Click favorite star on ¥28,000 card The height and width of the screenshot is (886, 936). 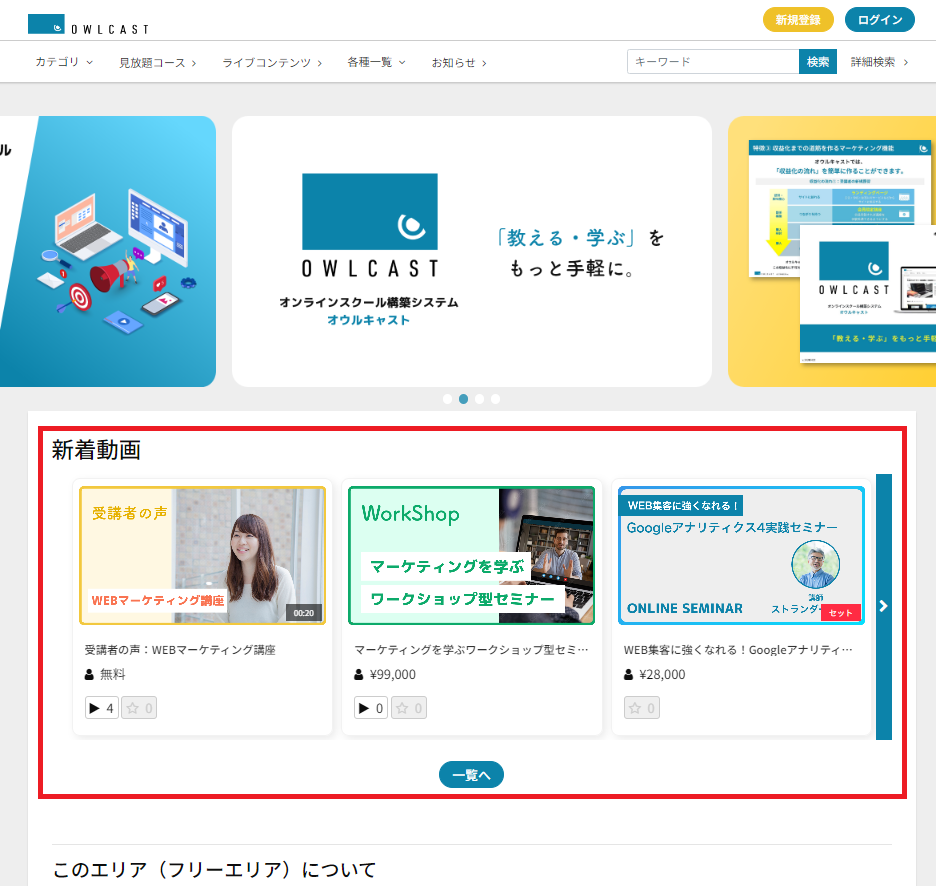[642, 708]
